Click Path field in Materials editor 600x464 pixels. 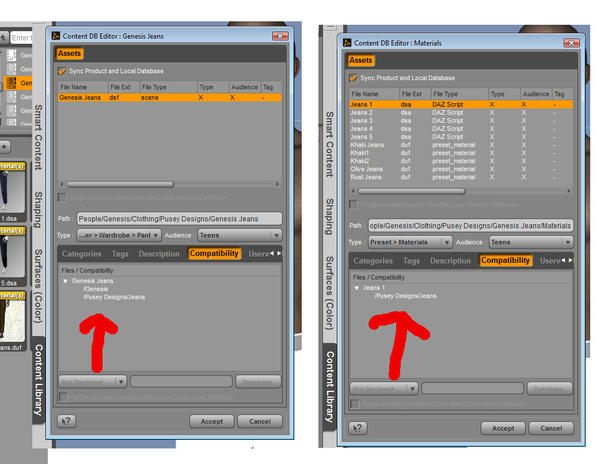click(471, 226)
